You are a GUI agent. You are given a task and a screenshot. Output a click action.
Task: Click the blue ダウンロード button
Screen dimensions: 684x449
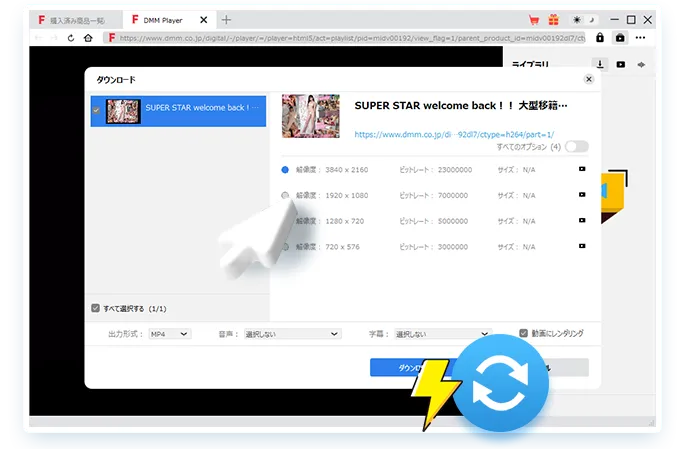pos(413,367)
